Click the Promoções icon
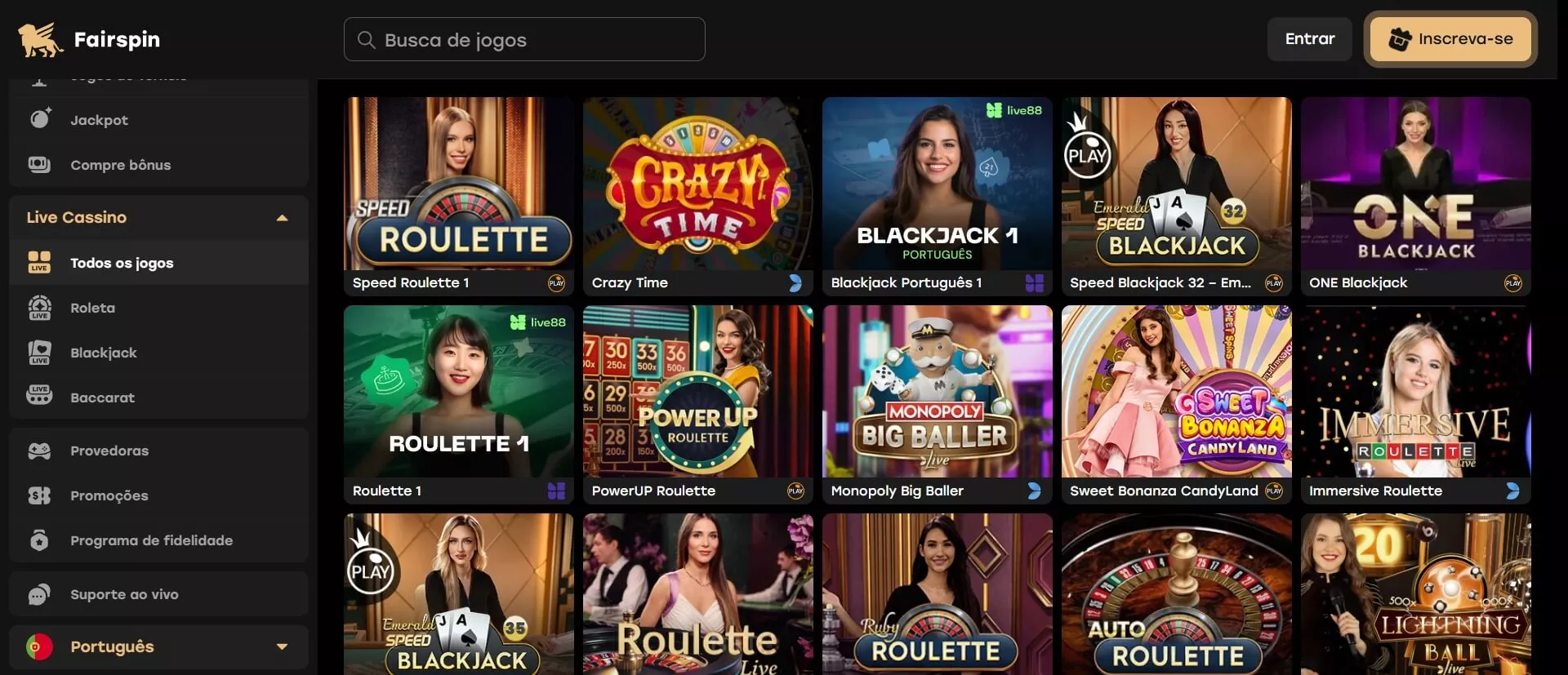The width and height of the screenshot is (1568, 675). (39, 495)
